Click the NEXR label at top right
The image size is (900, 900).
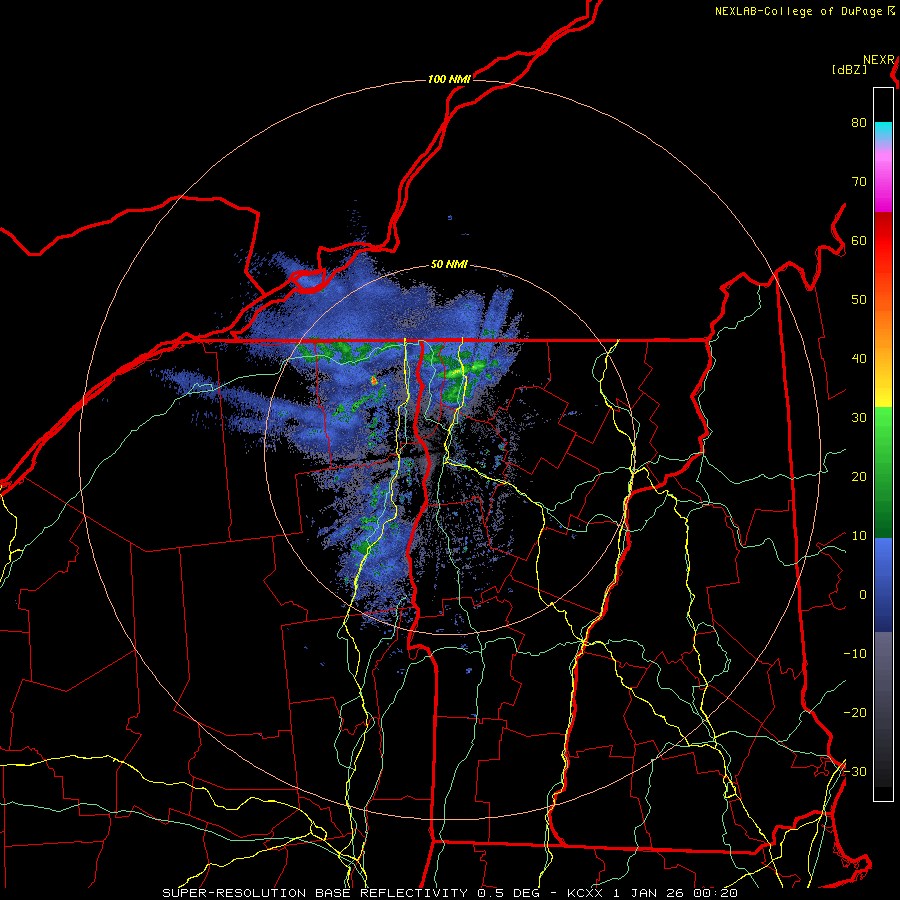pyautogui.click(x=878, y=60)
